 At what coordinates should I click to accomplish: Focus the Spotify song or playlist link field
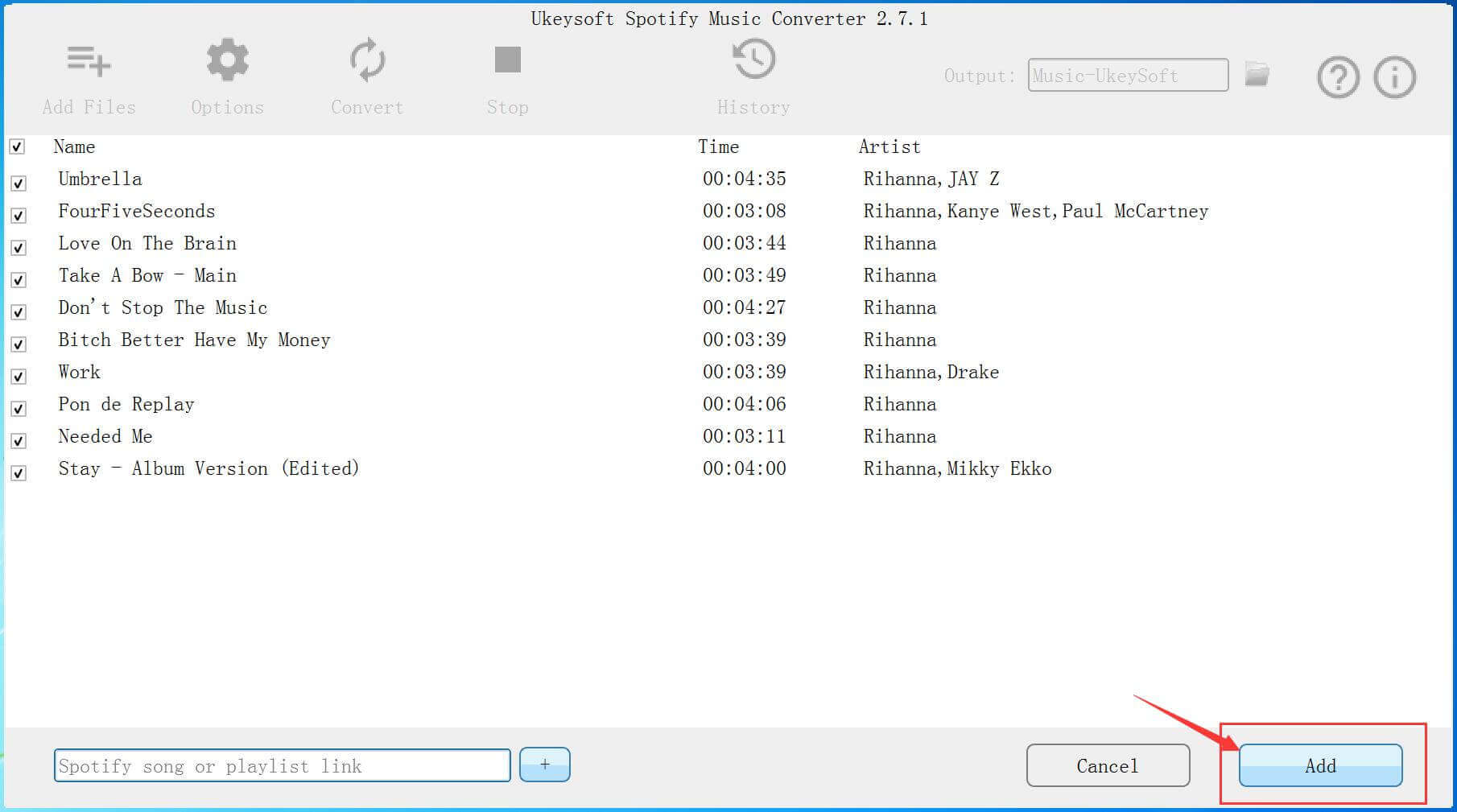coord(283,765)
